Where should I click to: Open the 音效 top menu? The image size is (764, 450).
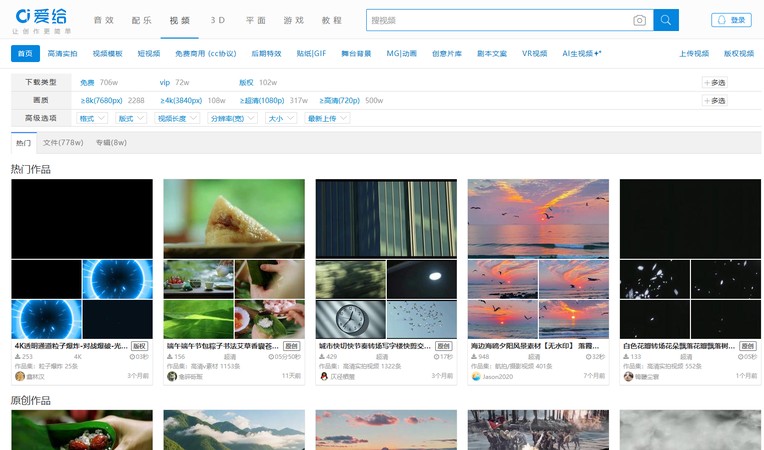tap(103, 20)
